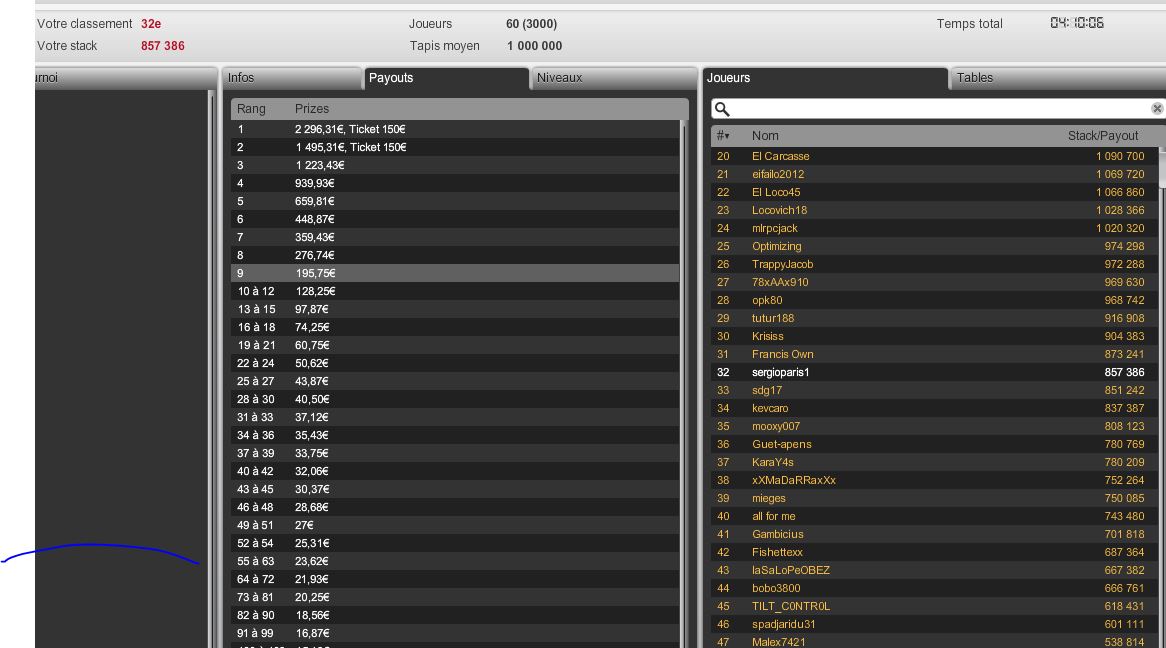Select player KaraY4s
Screen dimensions: 1166x648
pos(934,462)
